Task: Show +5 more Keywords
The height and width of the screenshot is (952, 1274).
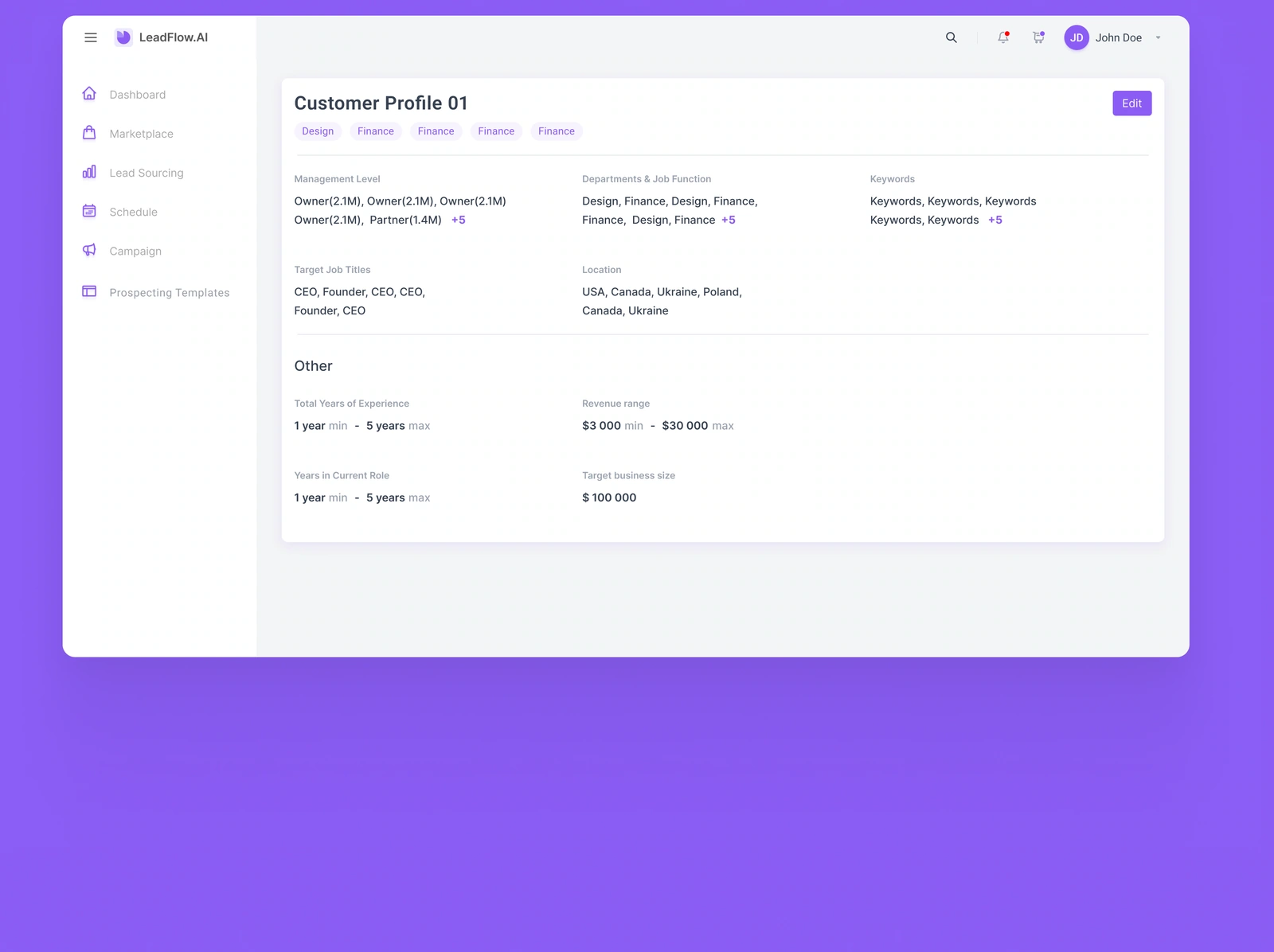Action: point(995,220)
